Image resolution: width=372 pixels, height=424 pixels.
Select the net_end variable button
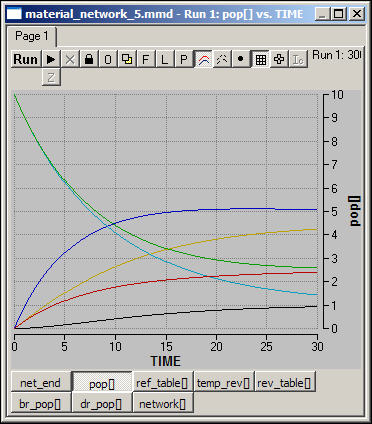(41, 383)
